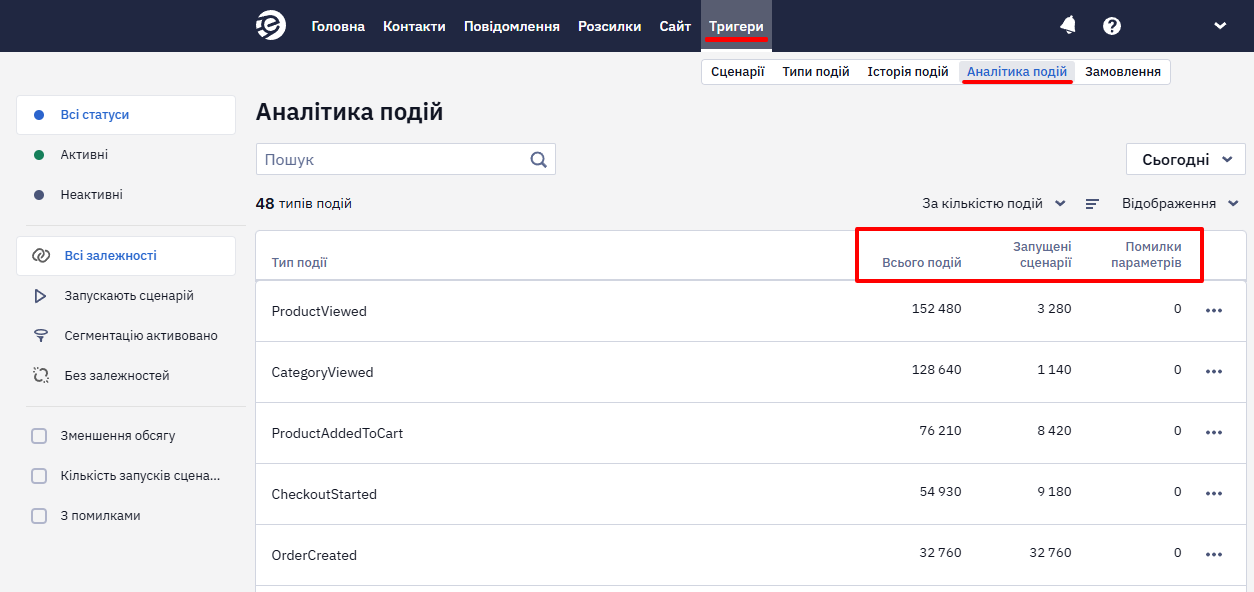Image resolution: width=1254 pixels, height=592 pixels.
Task: Click the eSputnik logo icon
Action: click(x=271, y=26)
